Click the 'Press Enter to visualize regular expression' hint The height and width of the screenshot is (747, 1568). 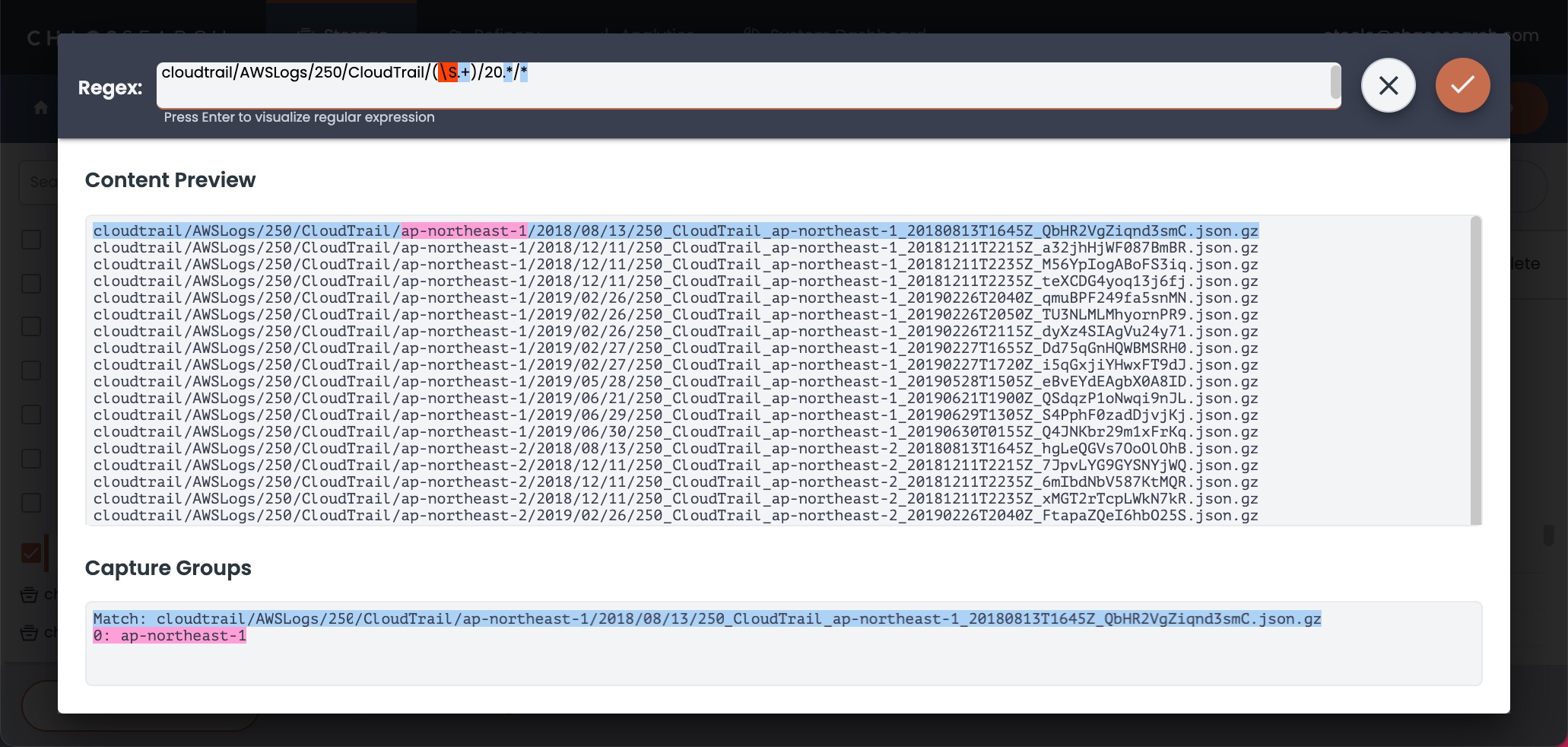pos(300,117)
